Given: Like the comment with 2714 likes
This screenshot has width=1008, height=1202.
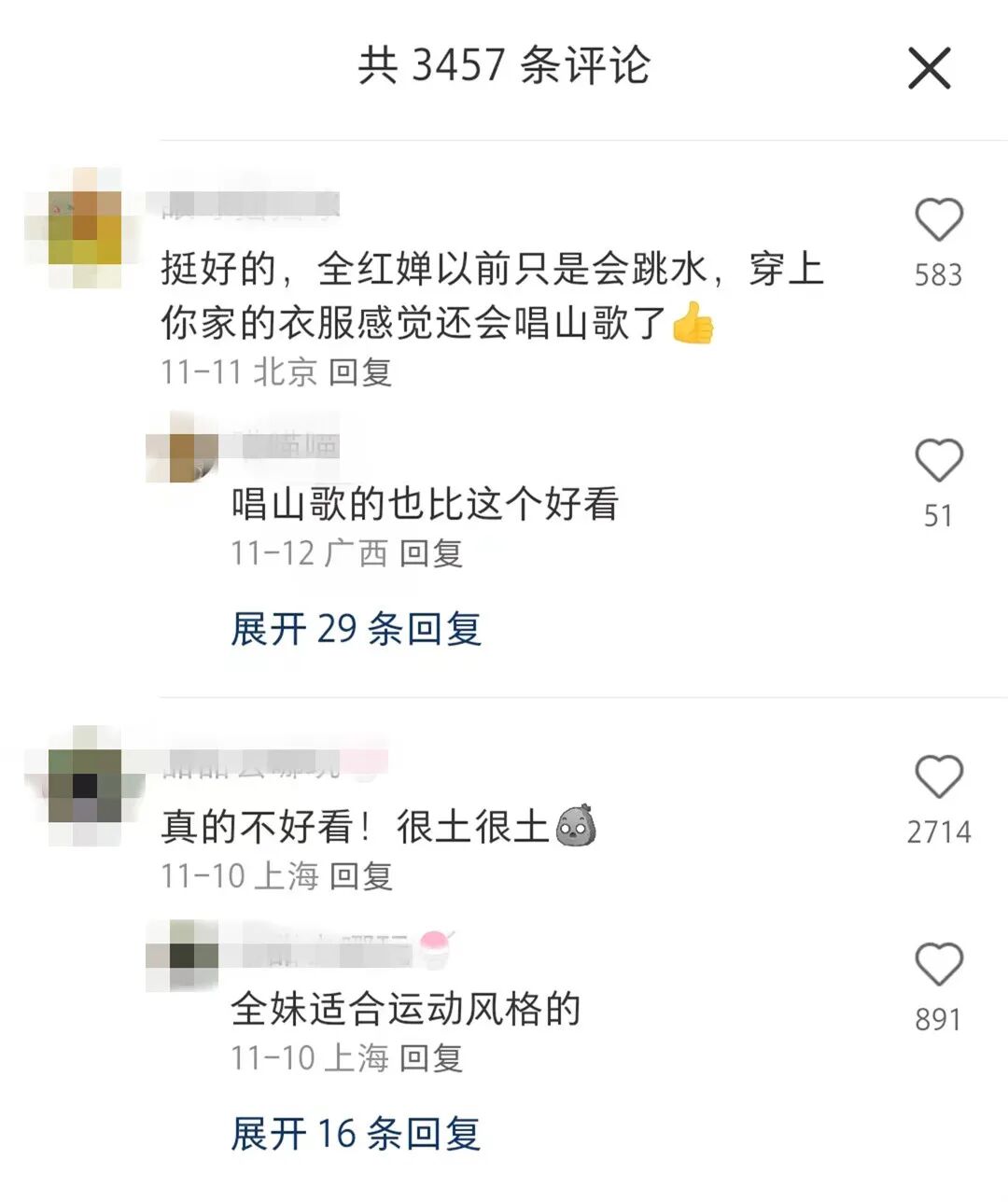Looking at the screenshot, I should 938,777.
